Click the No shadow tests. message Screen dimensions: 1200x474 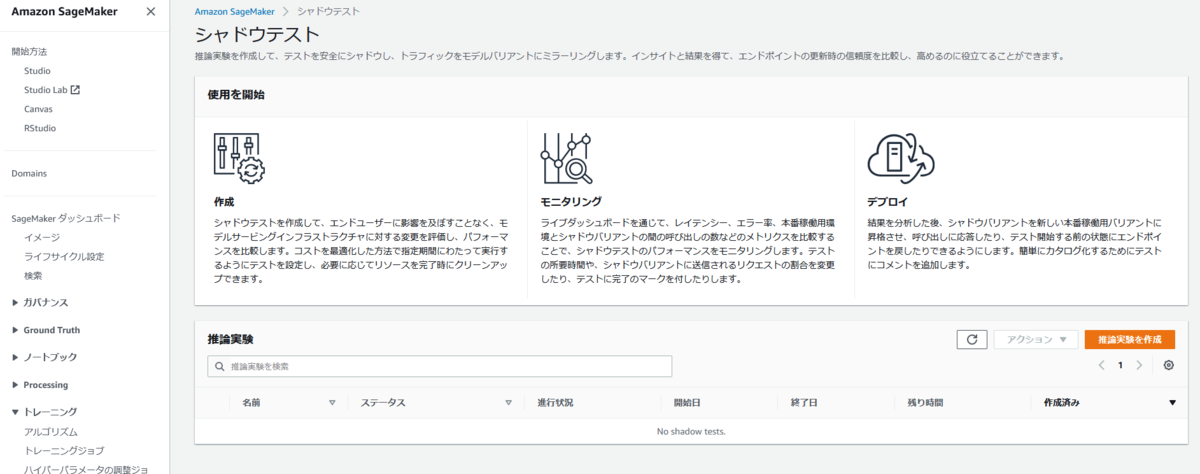690,431
